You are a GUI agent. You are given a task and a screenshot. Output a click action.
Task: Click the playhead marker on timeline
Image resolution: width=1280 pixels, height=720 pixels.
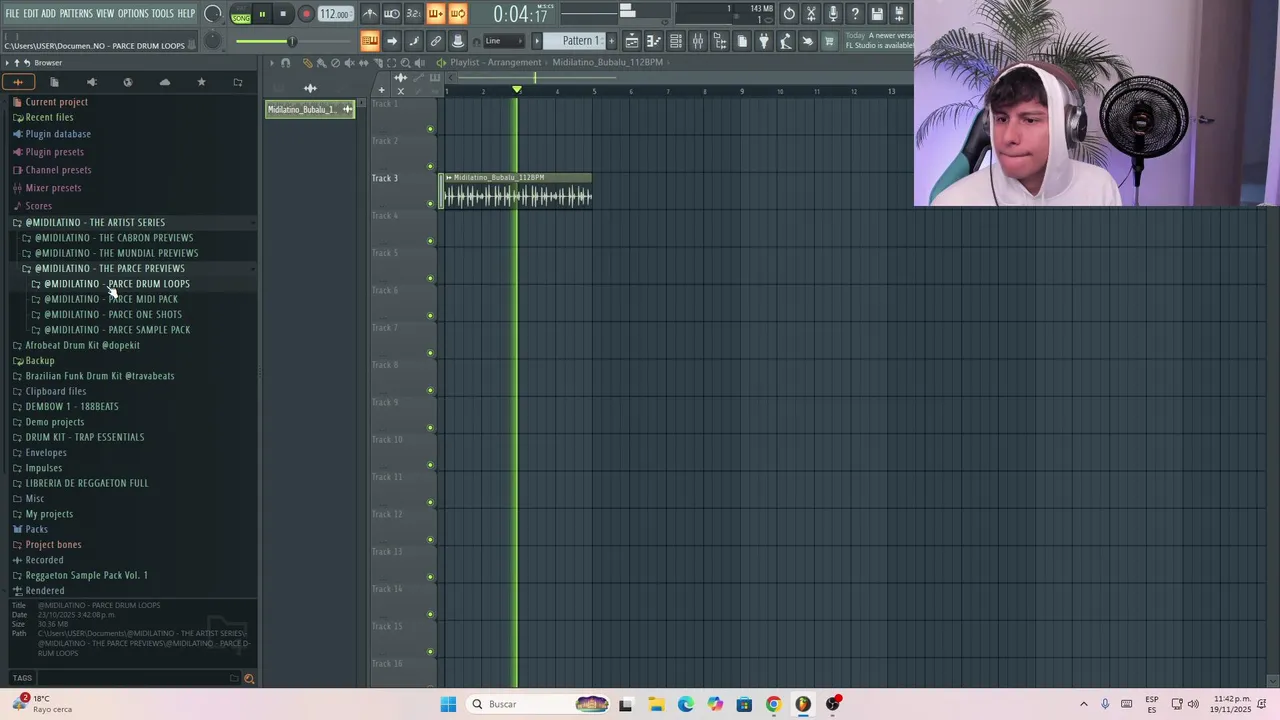(517, 90)
